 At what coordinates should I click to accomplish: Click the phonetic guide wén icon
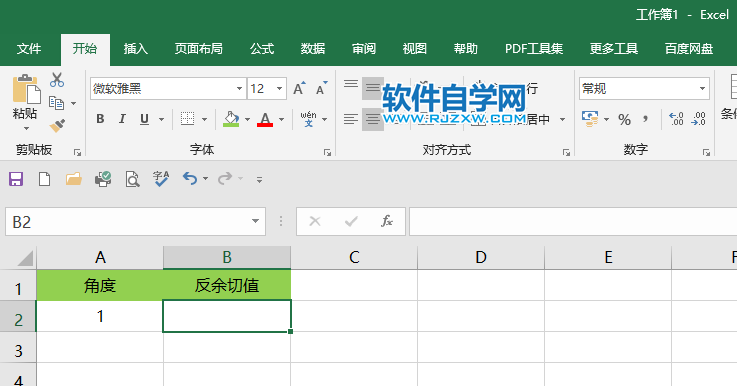point(308,119)
